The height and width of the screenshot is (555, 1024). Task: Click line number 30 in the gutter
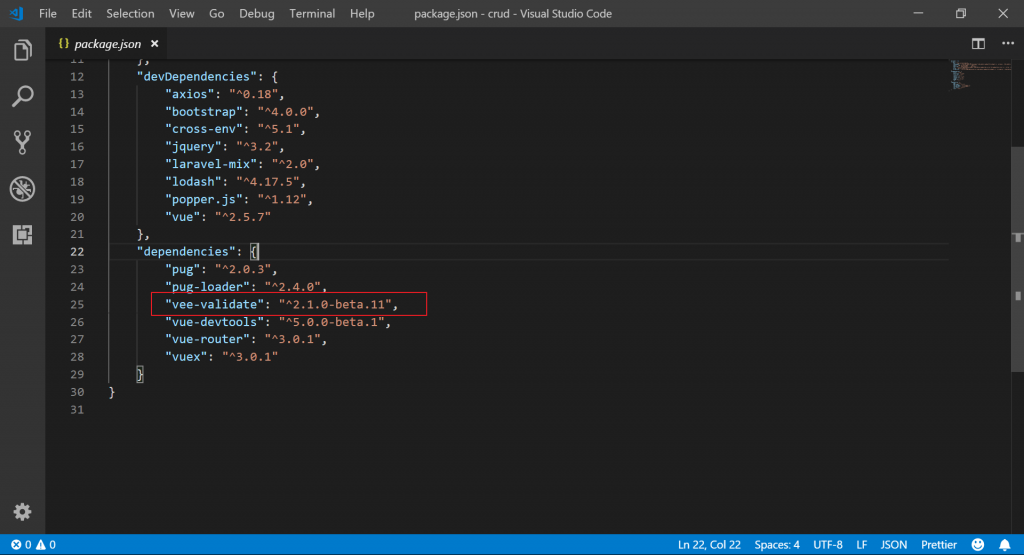[77, 392]
